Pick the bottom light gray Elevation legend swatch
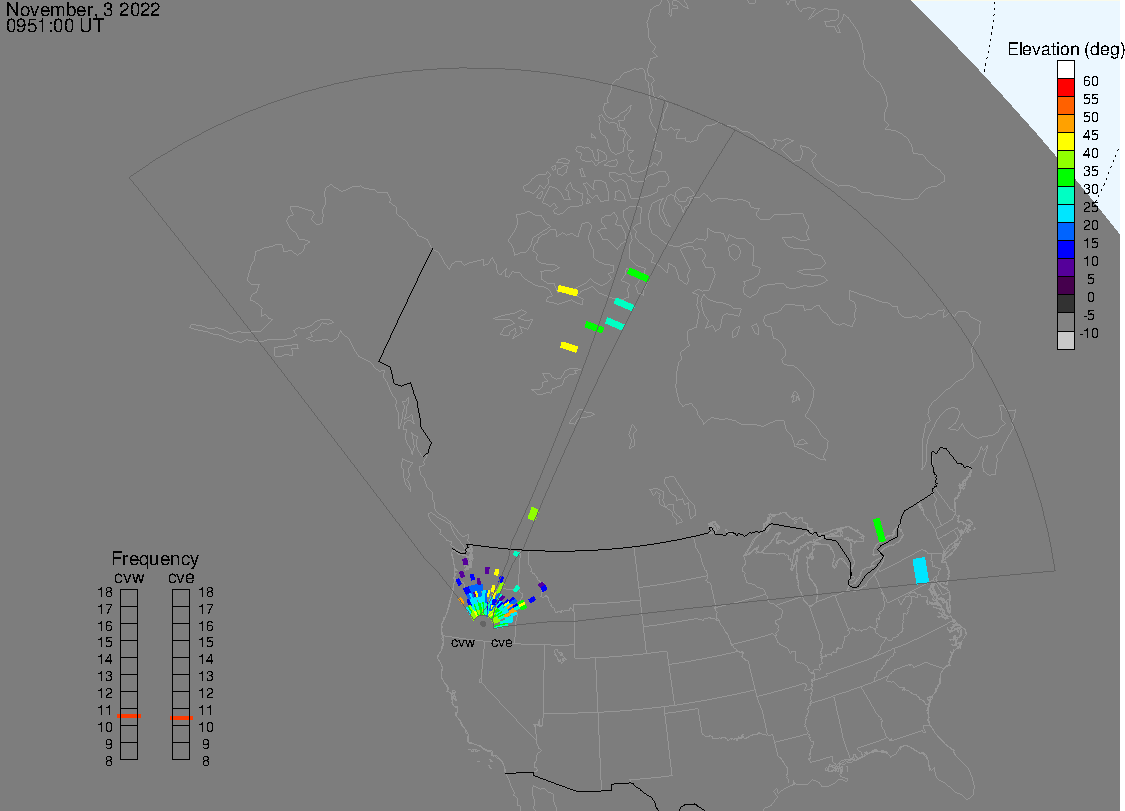This screenshot has width=1125, height=811. coord(1066,340)
